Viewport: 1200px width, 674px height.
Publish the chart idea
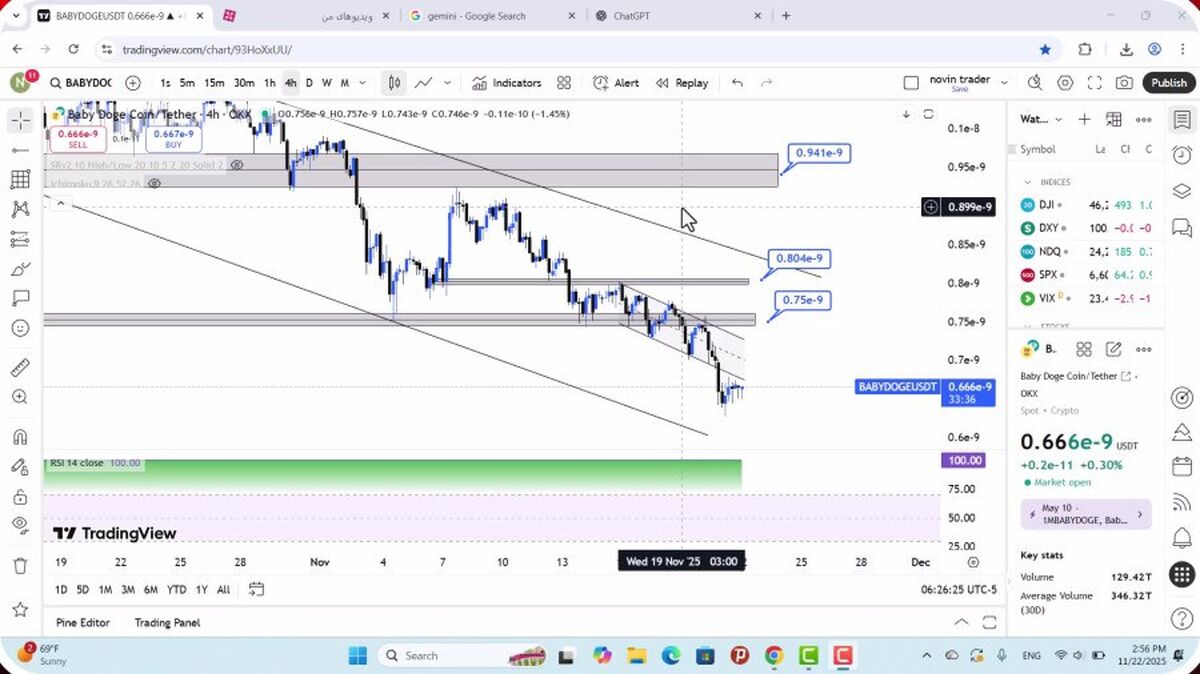(1168, 83)
